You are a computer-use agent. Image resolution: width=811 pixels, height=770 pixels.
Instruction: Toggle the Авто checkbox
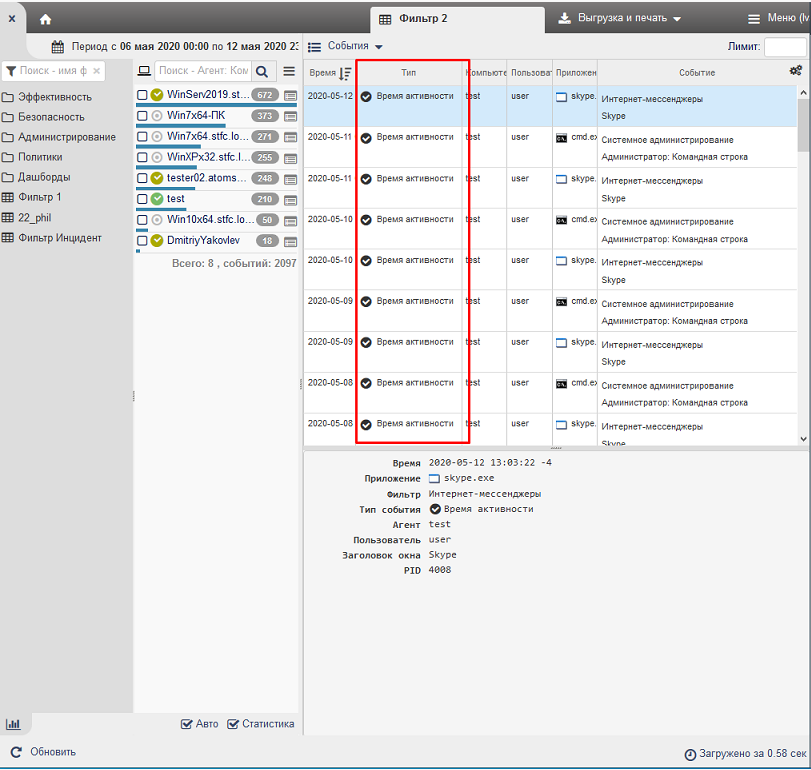coord(187,724)
